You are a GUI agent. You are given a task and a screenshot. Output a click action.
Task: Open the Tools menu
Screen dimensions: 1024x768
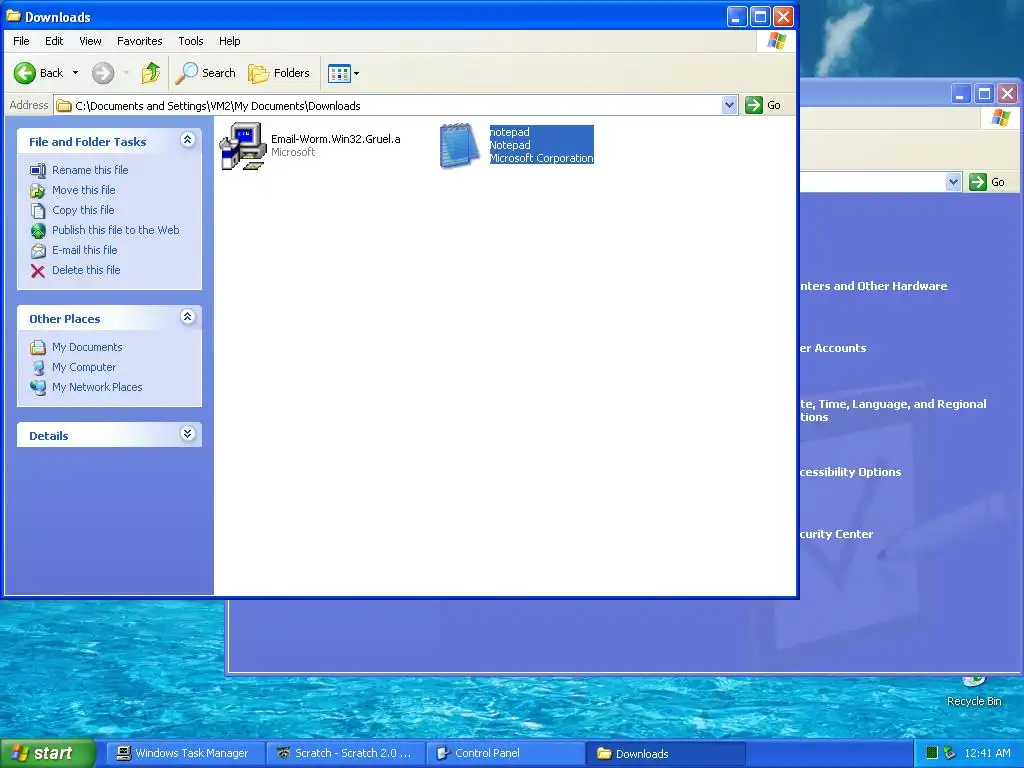[191, 40]
